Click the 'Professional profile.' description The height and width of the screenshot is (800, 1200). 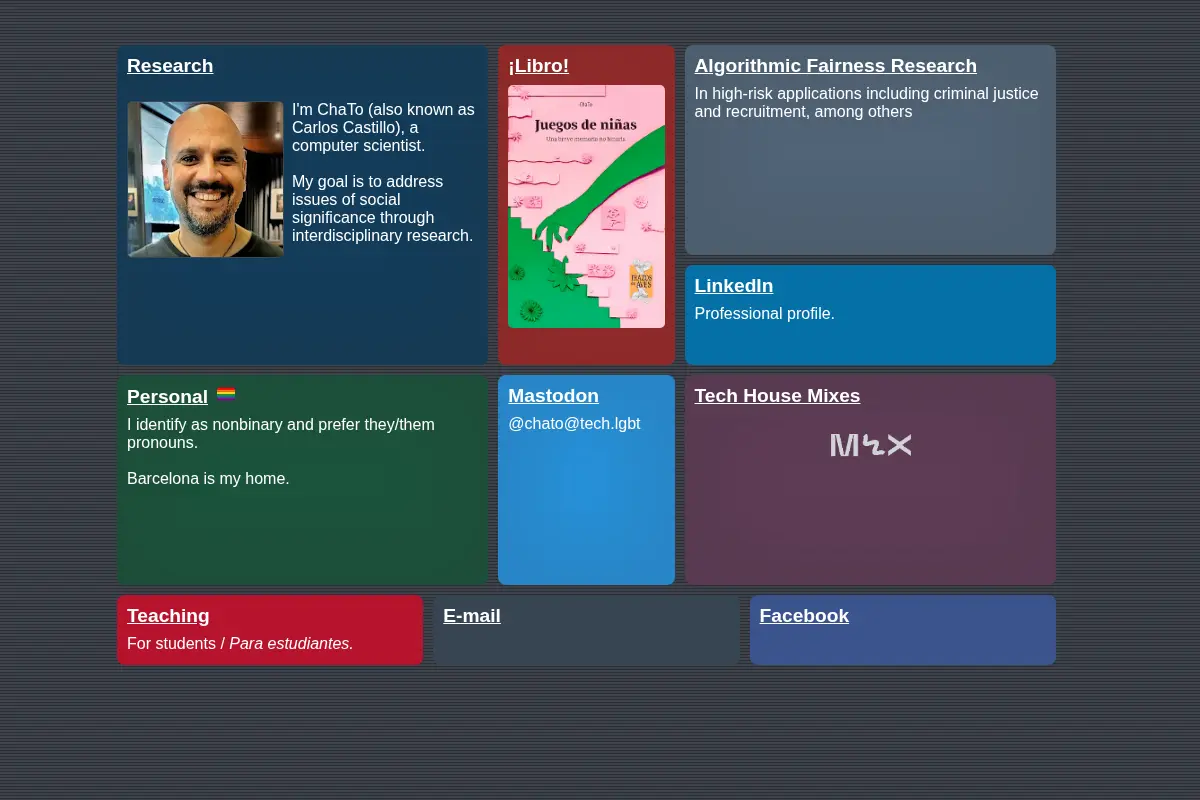tap(764, 314)
